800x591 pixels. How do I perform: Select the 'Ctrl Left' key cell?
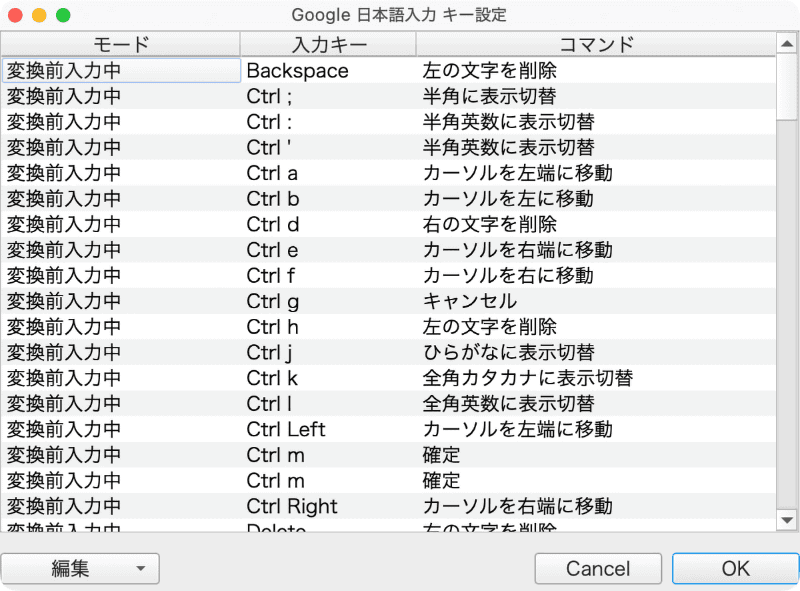coord(328,429)
